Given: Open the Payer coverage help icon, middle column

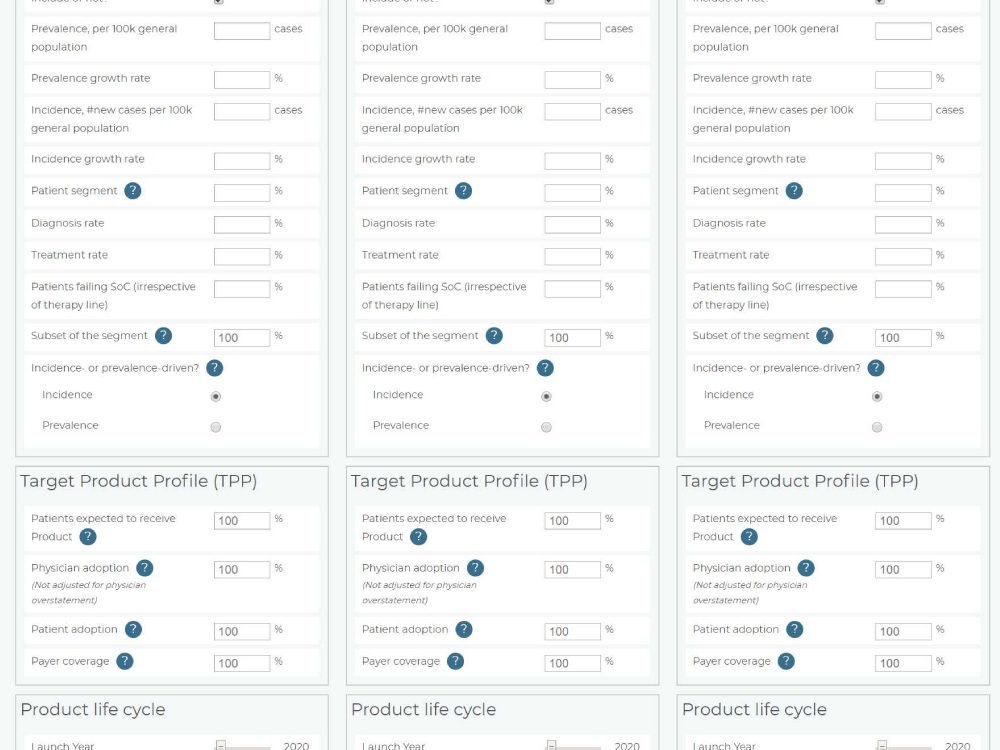Looking at the screenshot, I should pos(456,661).
